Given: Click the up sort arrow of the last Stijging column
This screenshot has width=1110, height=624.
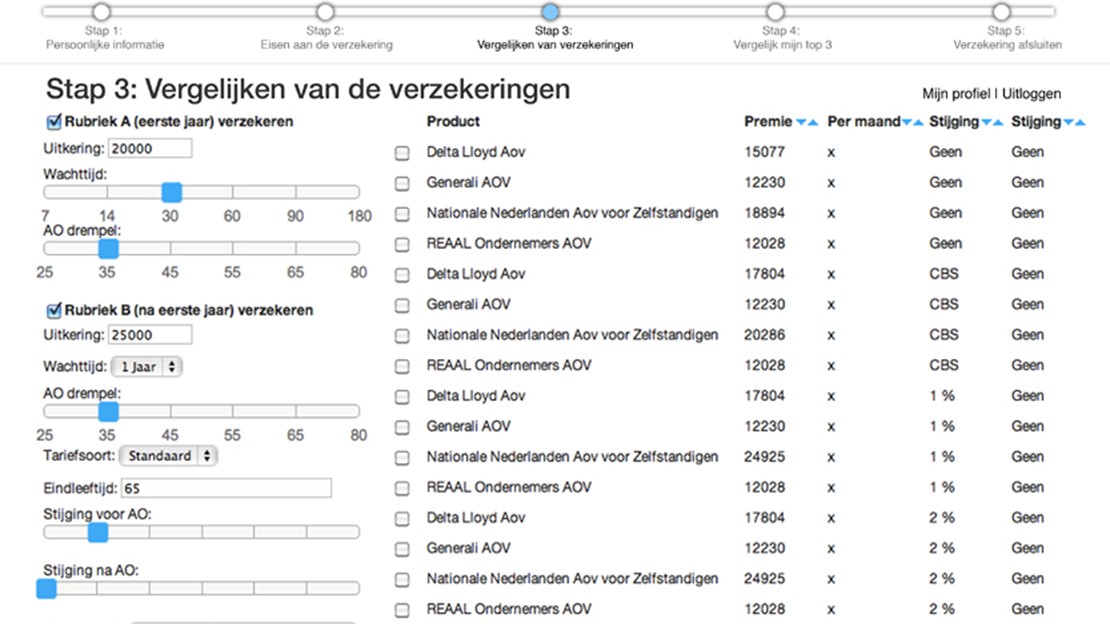Looking at the screenshot, I should pos(1080,123).
